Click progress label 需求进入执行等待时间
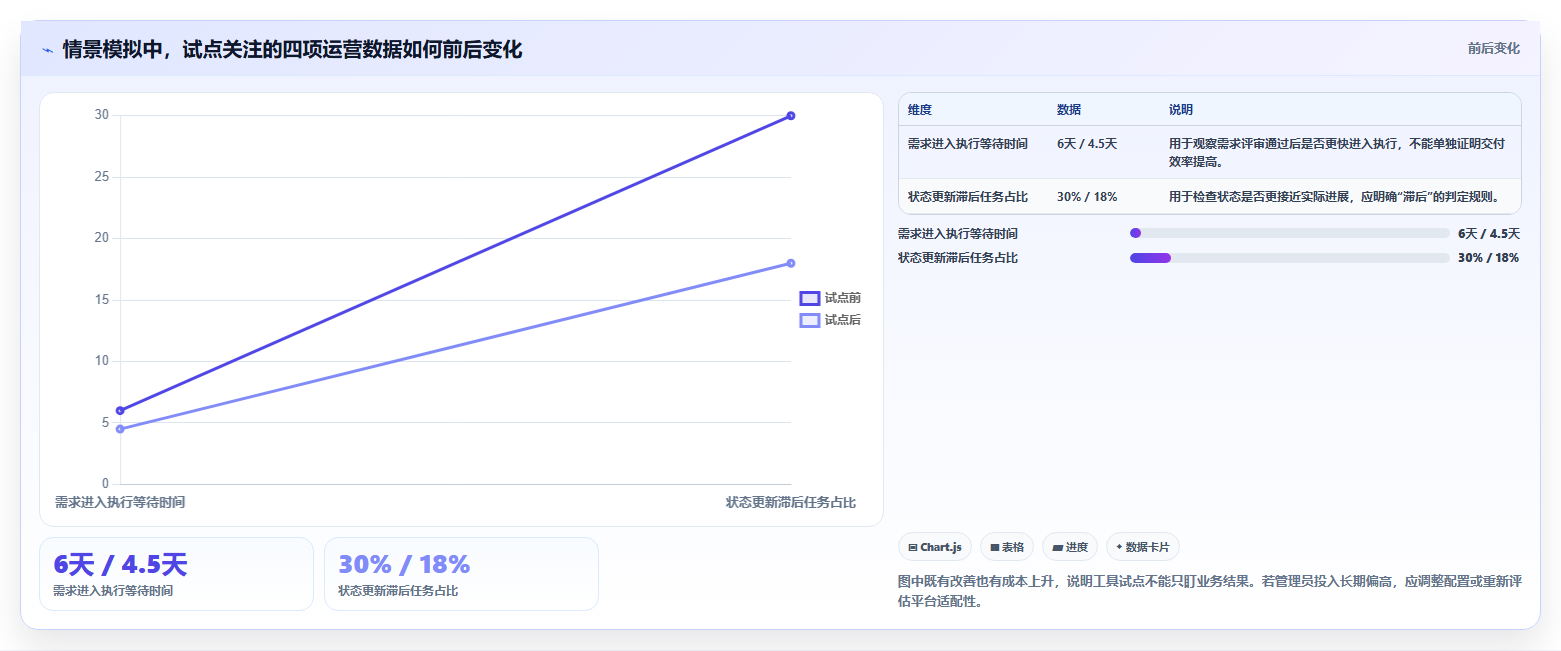 958,233
